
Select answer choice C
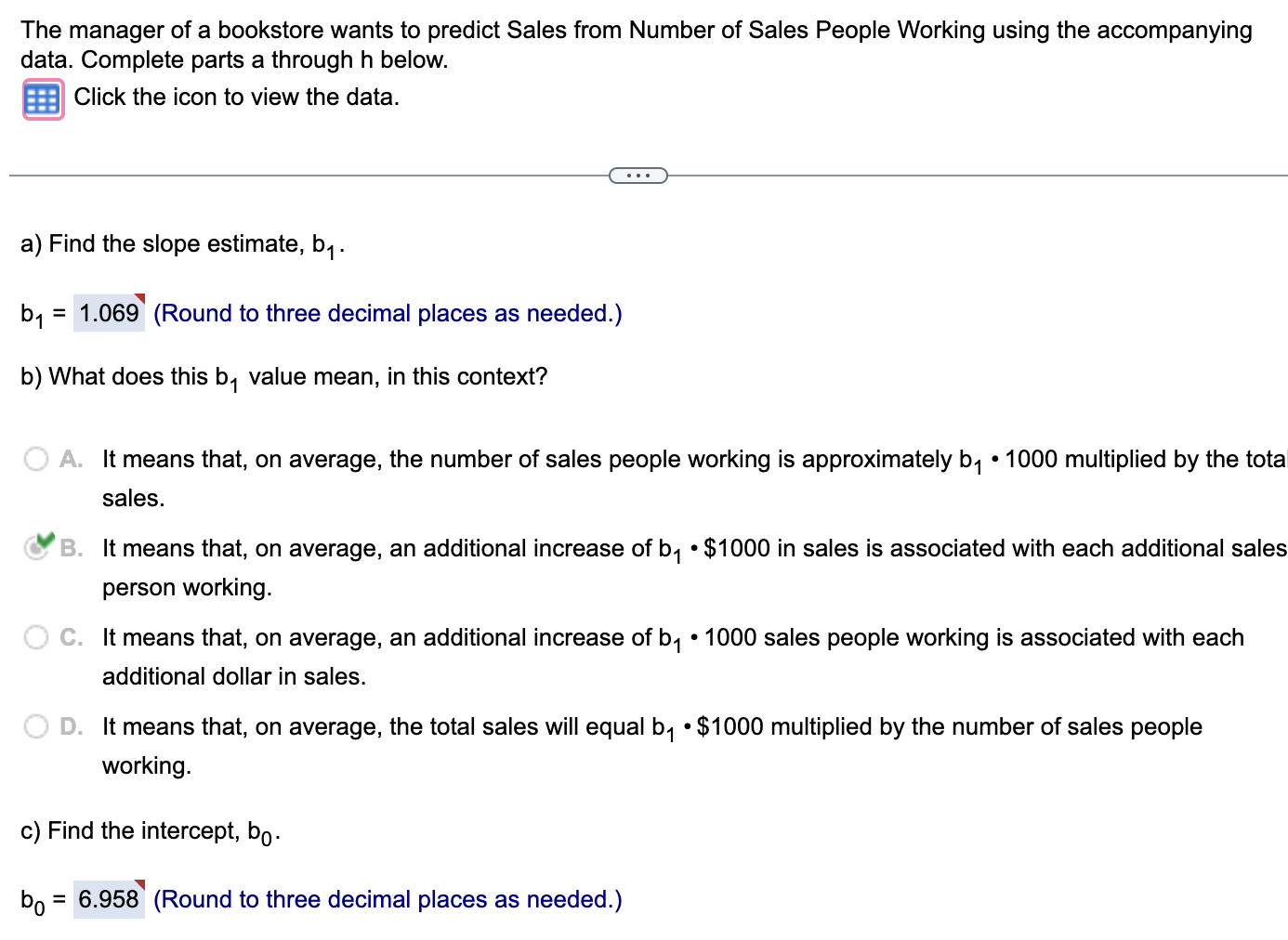coord(37,636)
